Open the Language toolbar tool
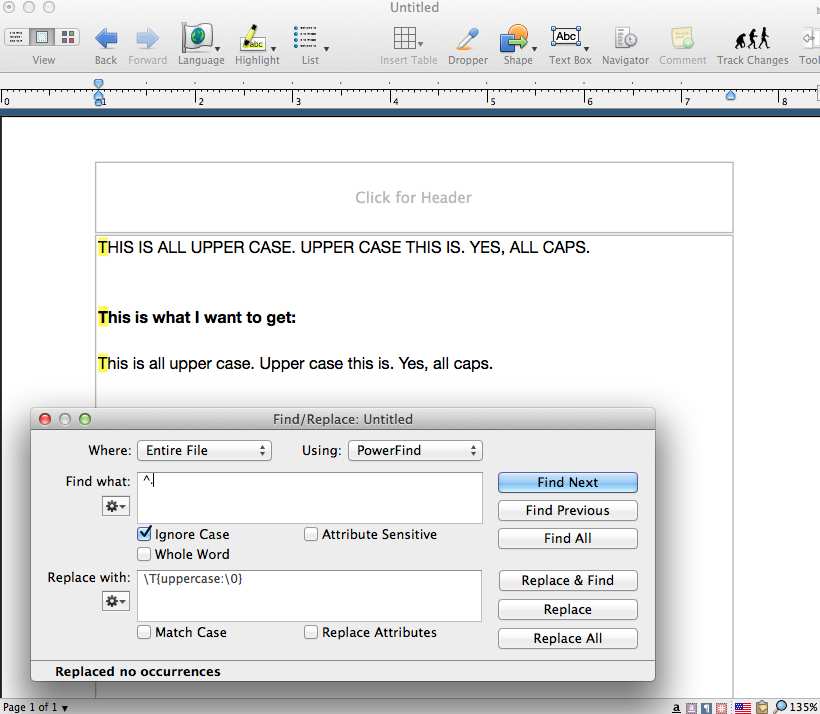The width and height of the screenshot is (820, 714). tap(198, 39)
